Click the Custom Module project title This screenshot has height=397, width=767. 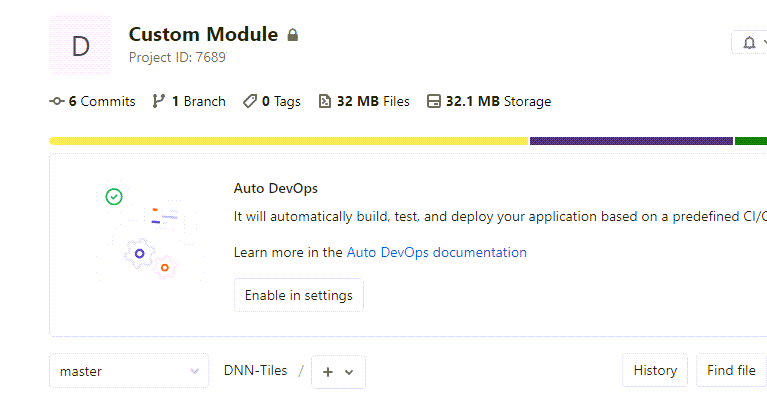203,34
